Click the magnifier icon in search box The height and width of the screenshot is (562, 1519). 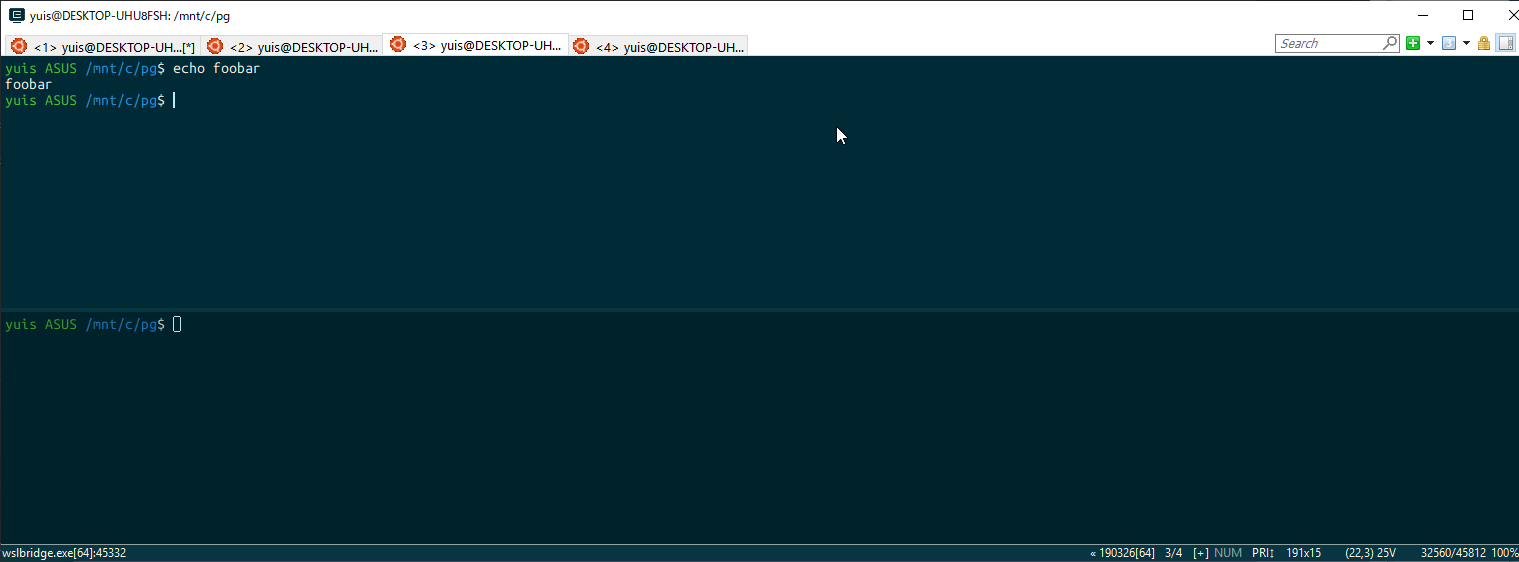pyautogui.click(x=1390, y=43)
